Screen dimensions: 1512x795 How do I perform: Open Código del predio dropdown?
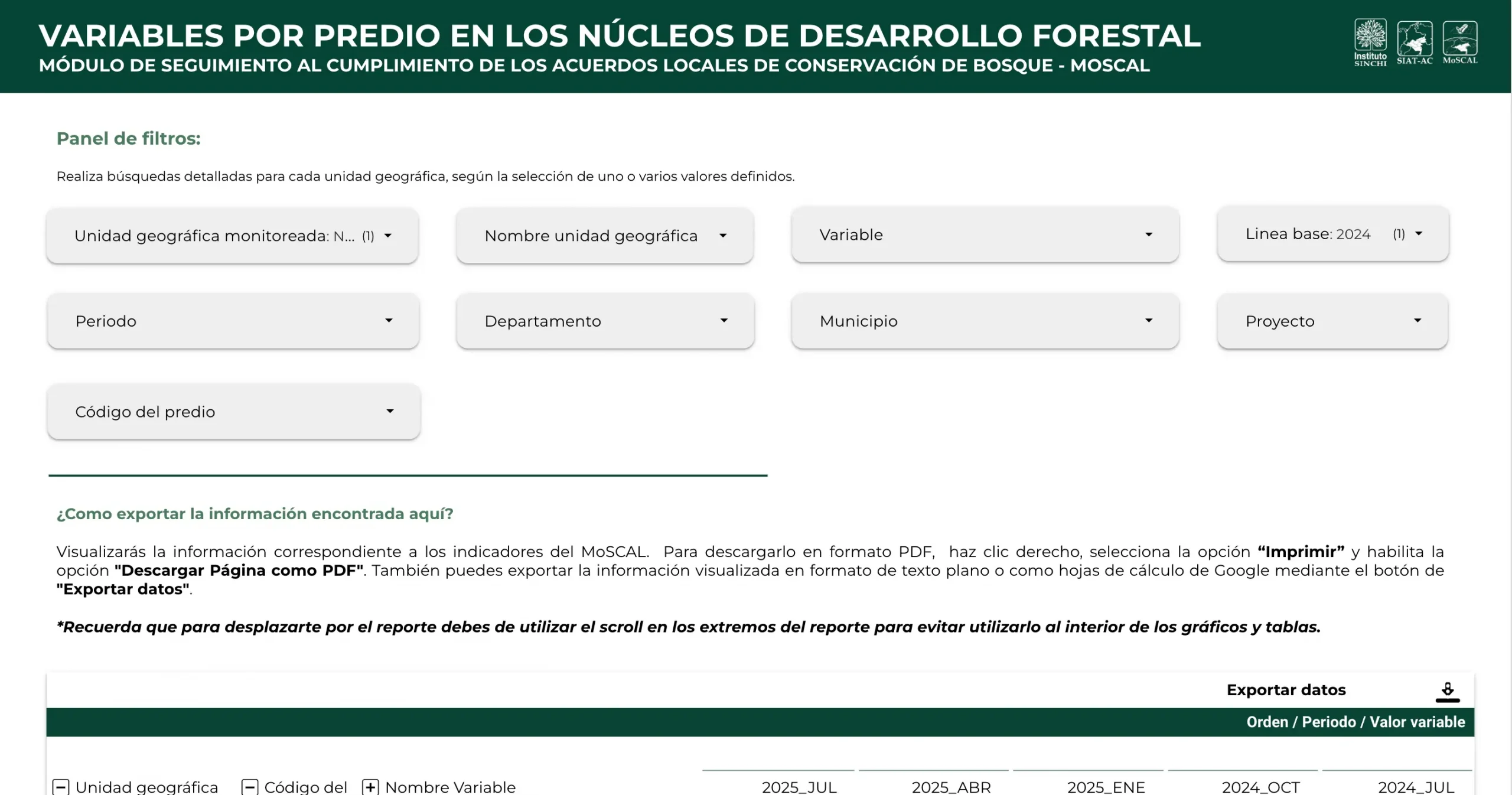point(233,412)
